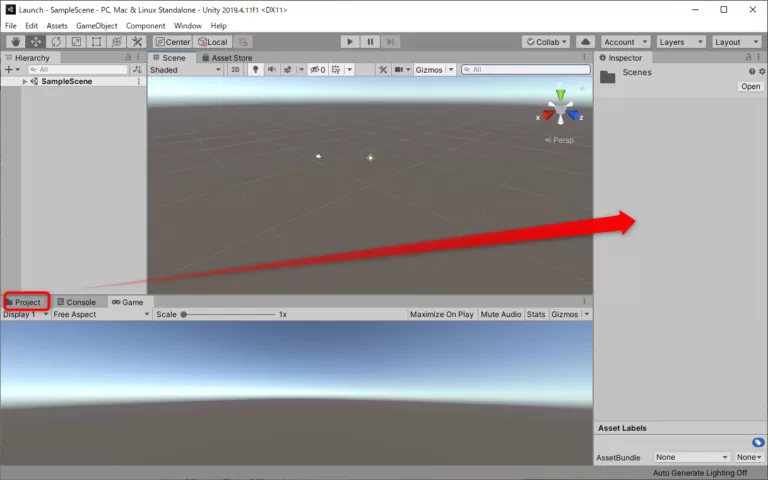Open the Help menu
This screenshot has height=480, width=768.
[218, 25]
